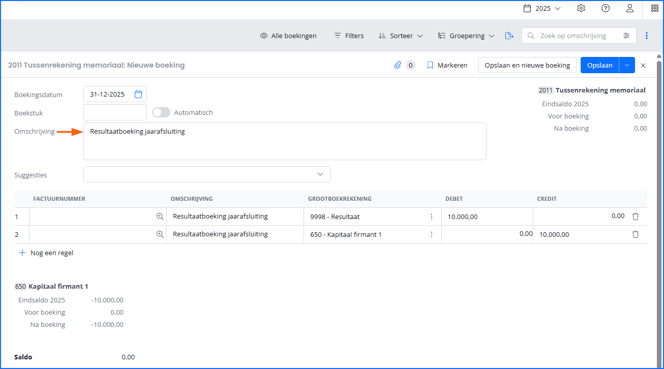Open the Sorteer menu
The height and width of the screenshot is (369, 664).
click(x=400, y=36)
